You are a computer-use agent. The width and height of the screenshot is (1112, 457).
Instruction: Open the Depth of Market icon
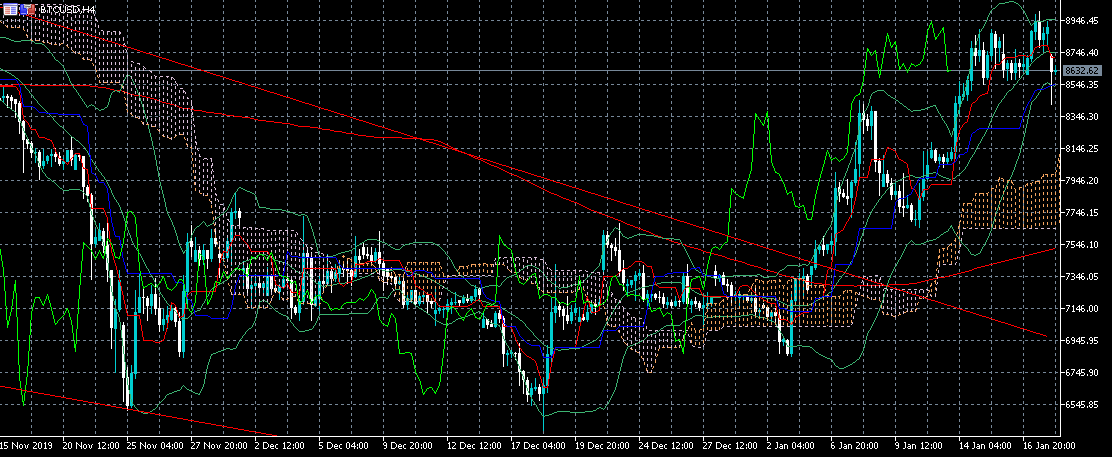[10, 10]
